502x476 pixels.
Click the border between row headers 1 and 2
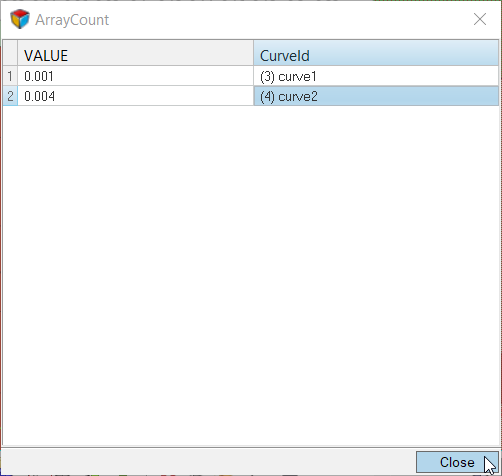10,86
